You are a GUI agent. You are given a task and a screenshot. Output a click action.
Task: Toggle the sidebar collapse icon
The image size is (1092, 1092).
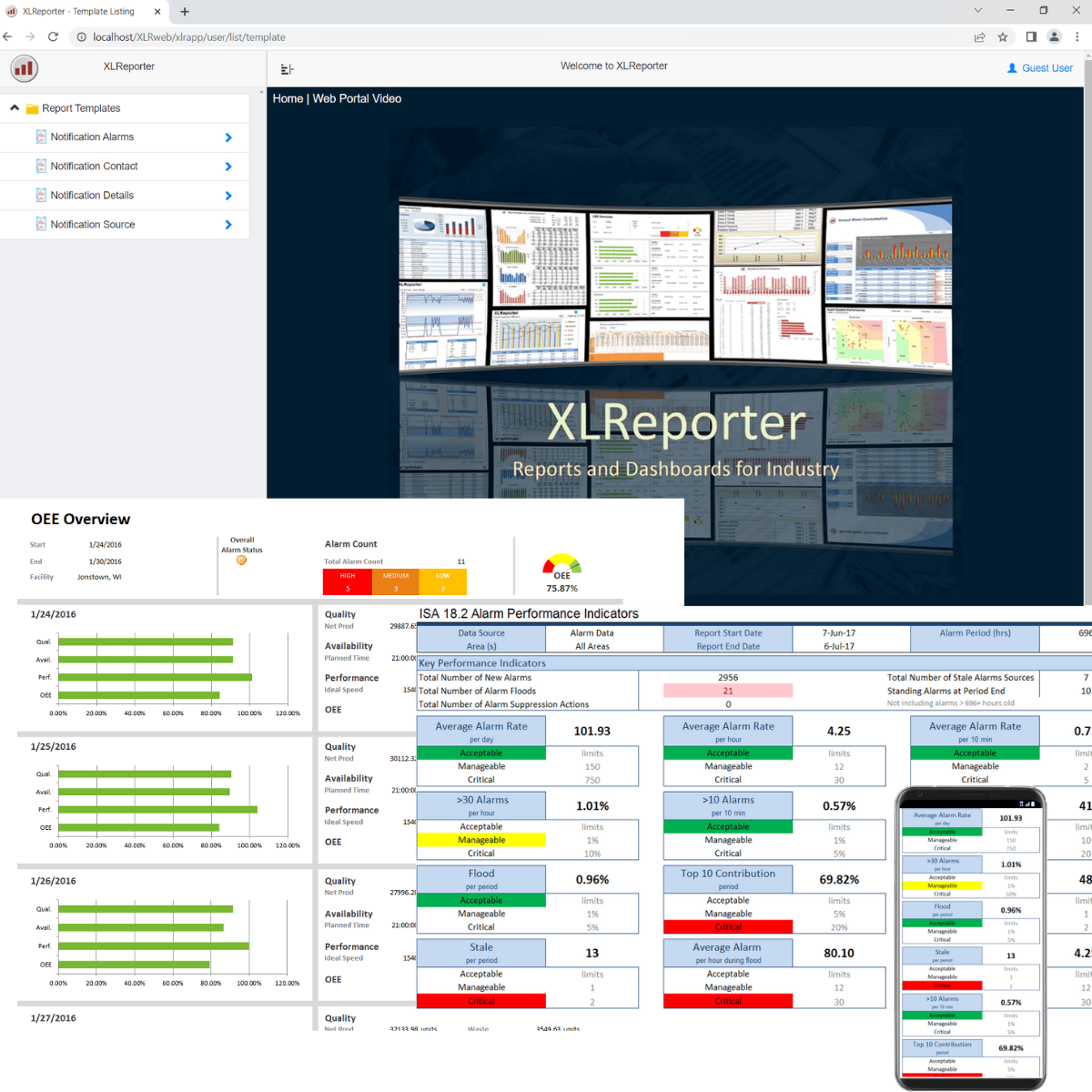(288, 69)
